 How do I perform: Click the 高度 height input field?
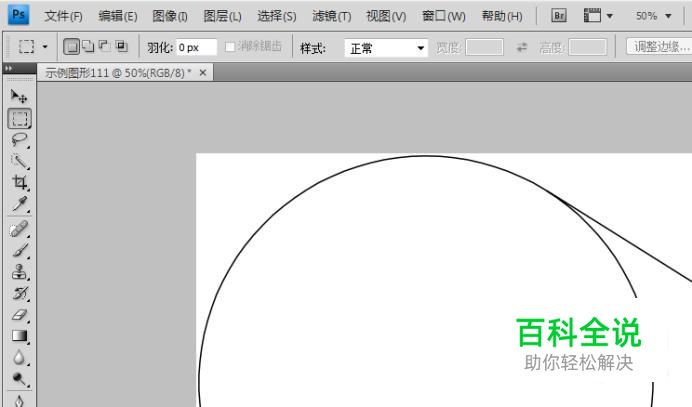pos(588,47)
